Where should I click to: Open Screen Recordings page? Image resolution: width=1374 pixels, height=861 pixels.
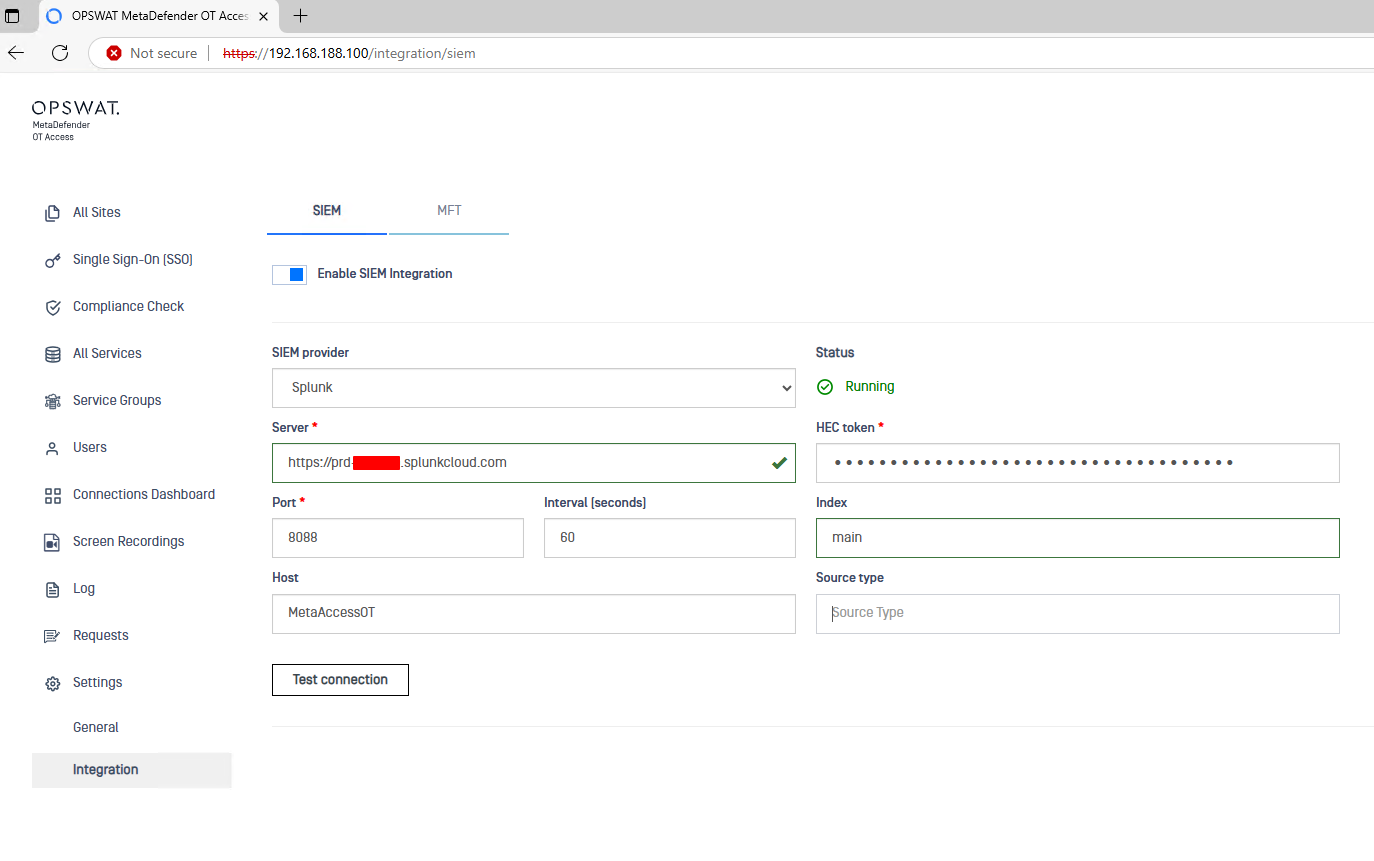(129, 542)
